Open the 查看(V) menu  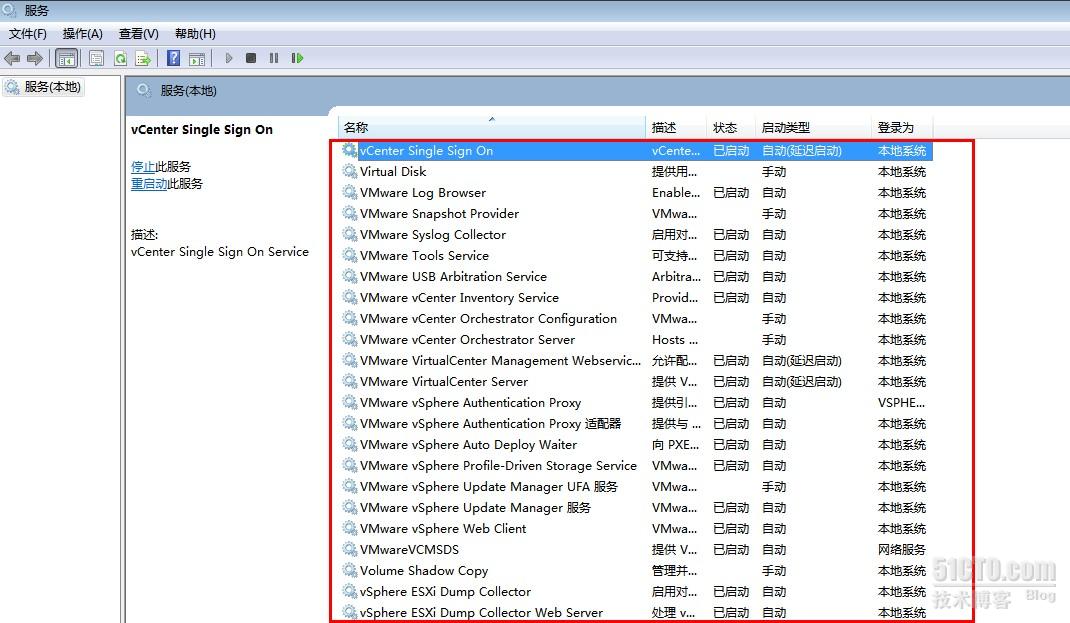coord(139,33)
